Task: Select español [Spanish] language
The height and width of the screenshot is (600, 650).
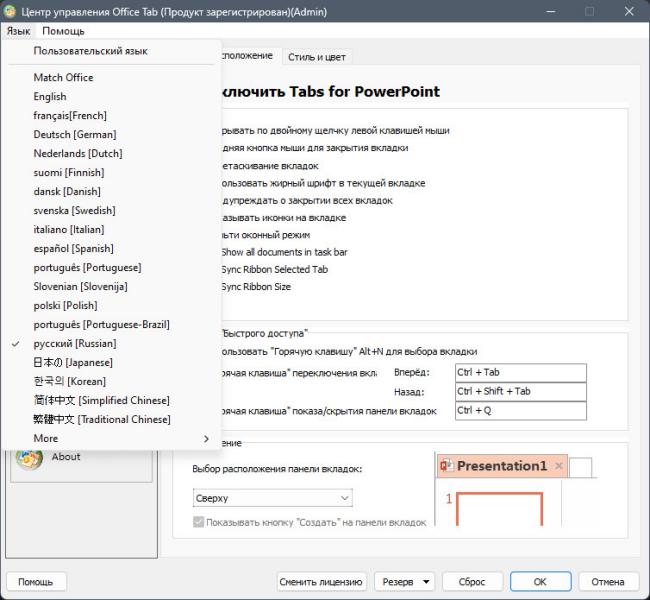Action: point(111,249)
